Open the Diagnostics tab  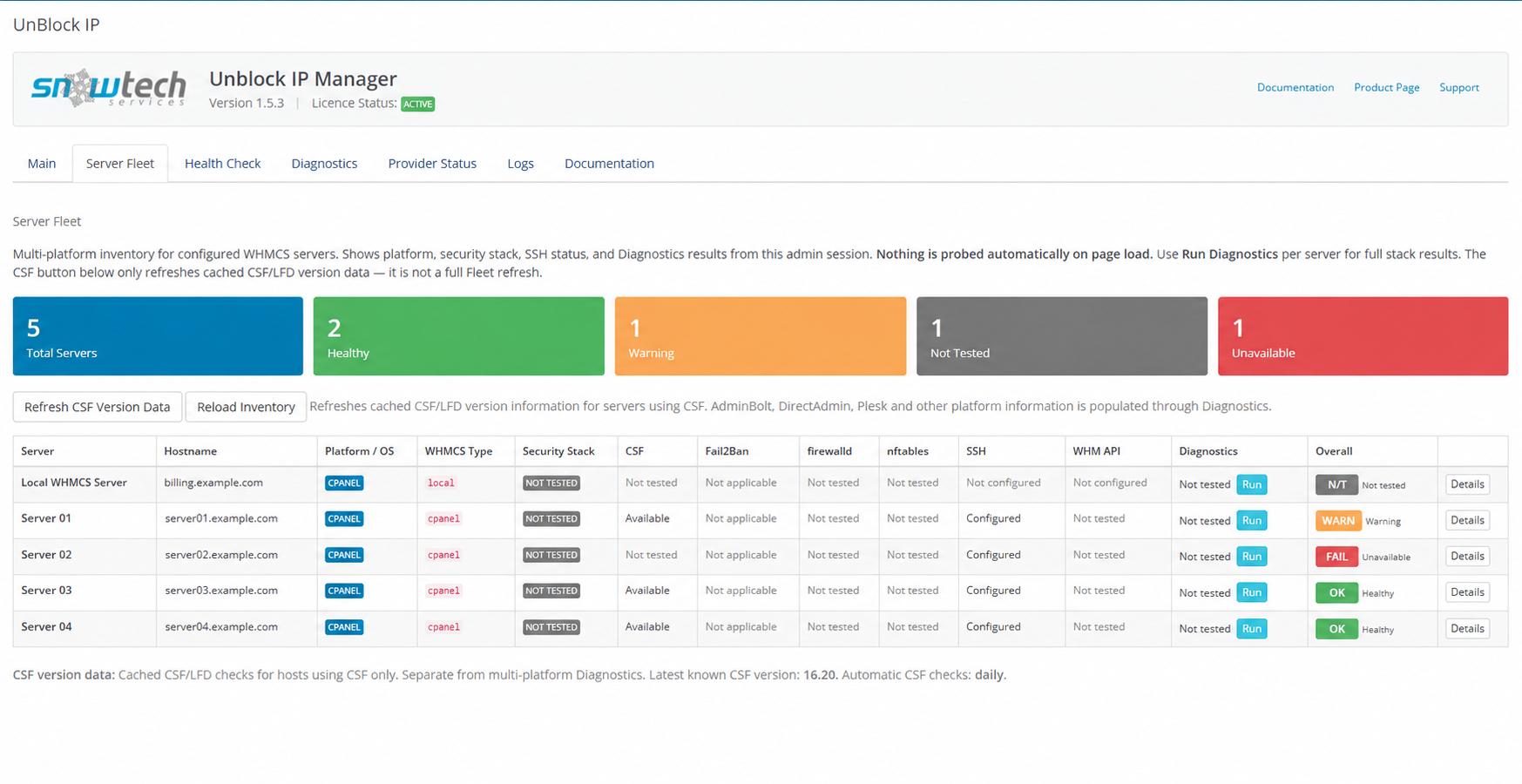324,164
